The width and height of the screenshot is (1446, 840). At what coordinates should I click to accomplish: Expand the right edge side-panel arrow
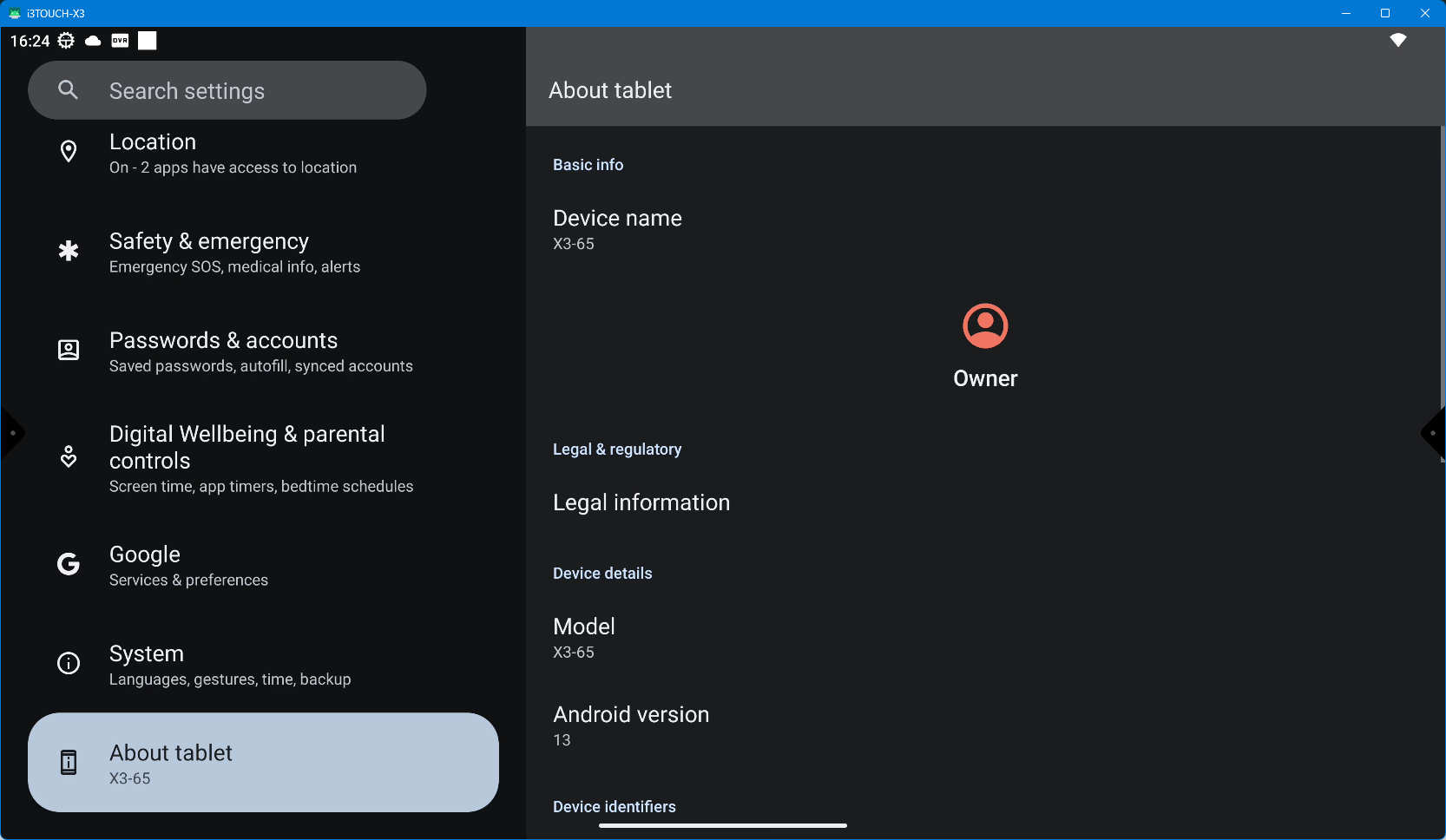[1434, 433]
